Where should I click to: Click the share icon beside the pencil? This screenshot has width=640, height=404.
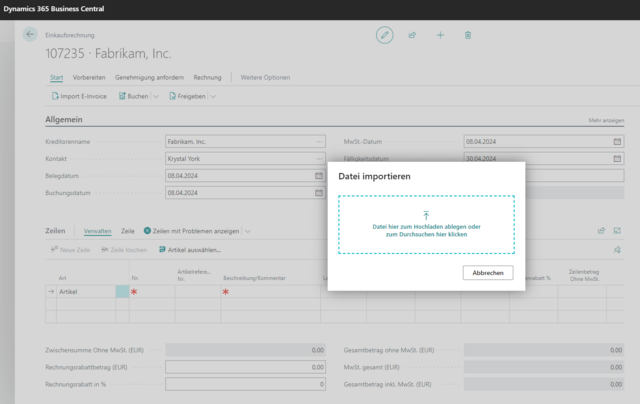tap(412, 35)
